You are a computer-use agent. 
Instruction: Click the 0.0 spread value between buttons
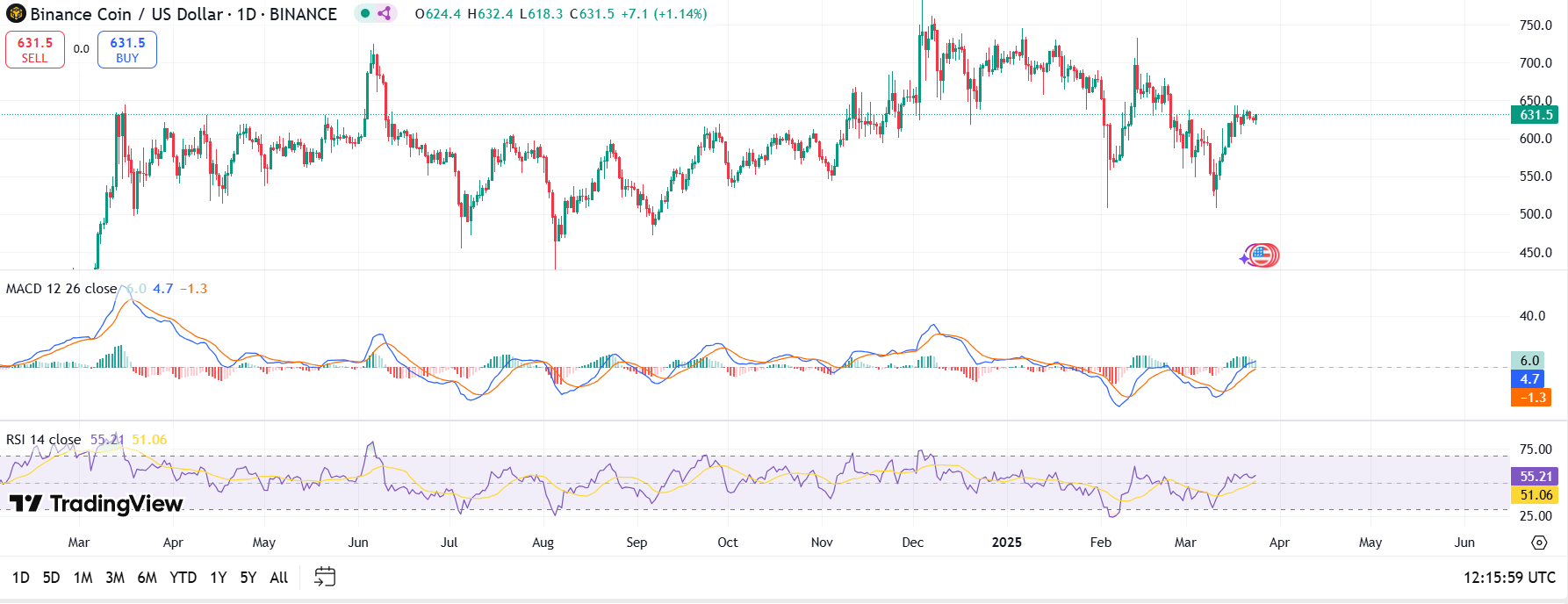pos(81,49)
